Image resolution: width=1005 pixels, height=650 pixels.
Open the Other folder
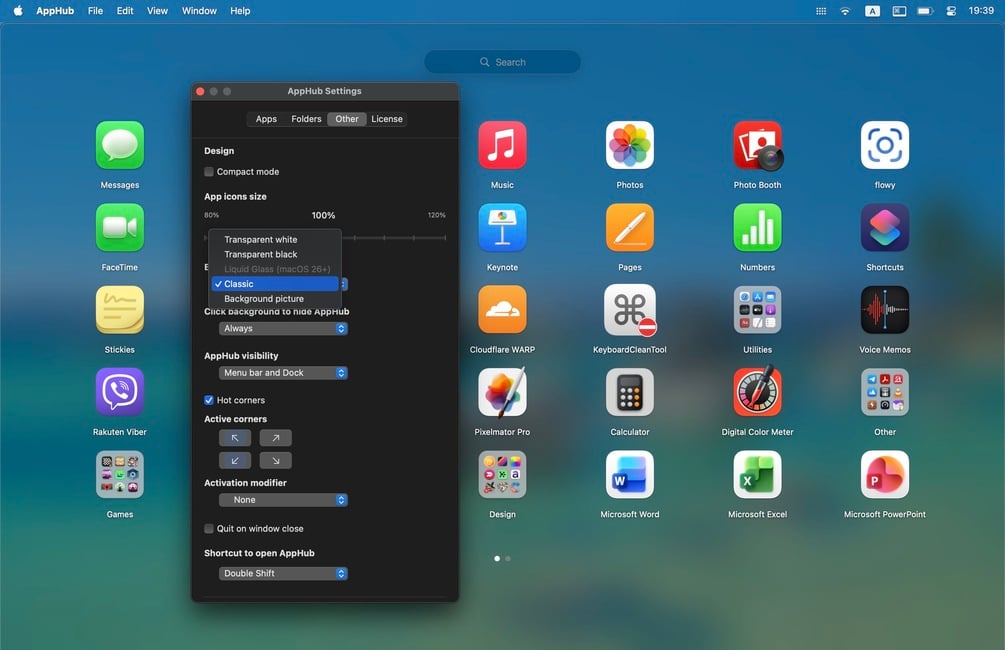click(885, 392)
